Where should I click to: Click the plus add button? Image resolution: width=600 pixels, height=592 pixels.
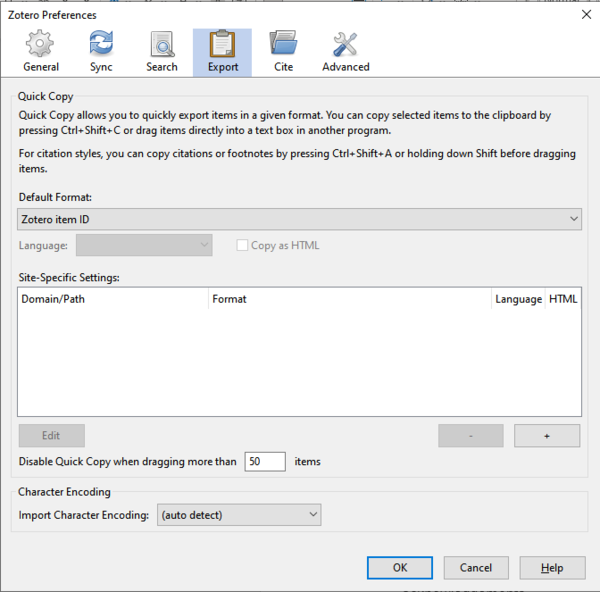click(x=547, y=435)
